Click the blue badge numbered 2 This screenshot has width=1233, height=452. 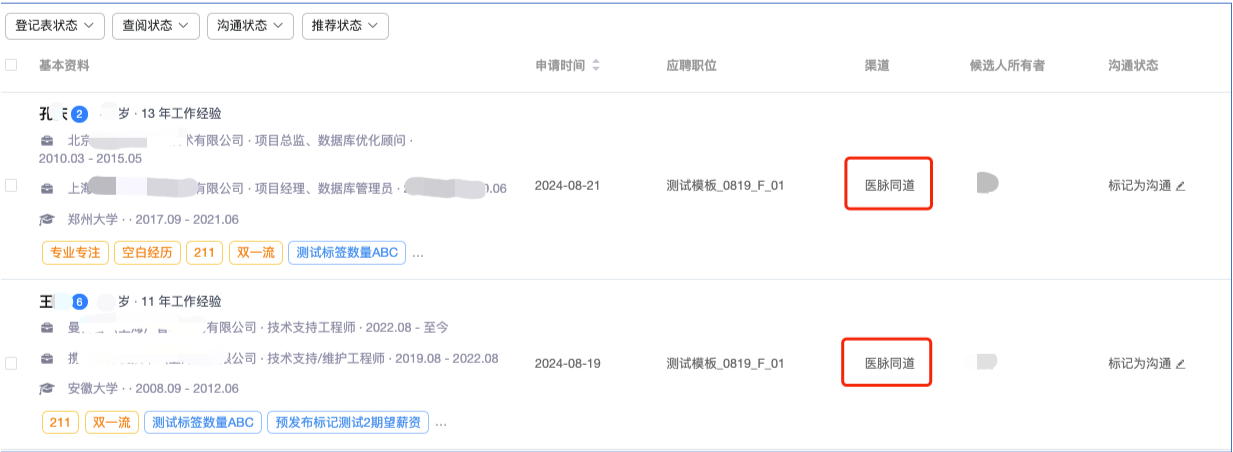pyautogui.click(x=80, y=114)
